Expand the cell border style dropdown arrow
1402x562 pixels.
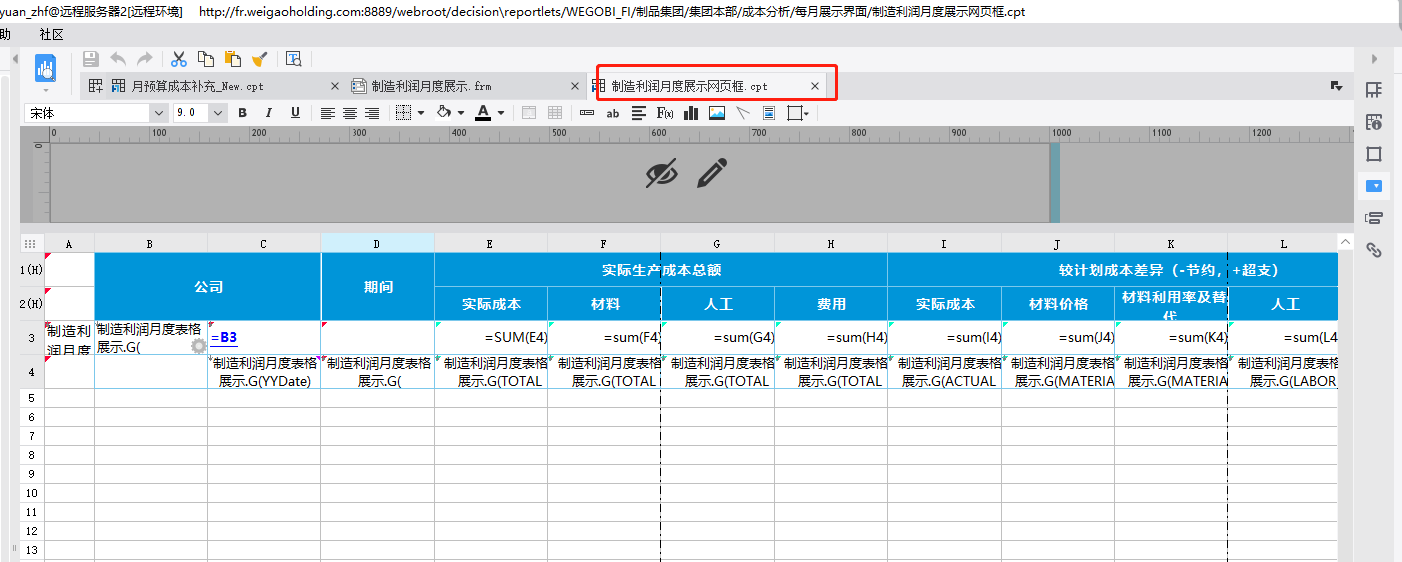point(421,113)
